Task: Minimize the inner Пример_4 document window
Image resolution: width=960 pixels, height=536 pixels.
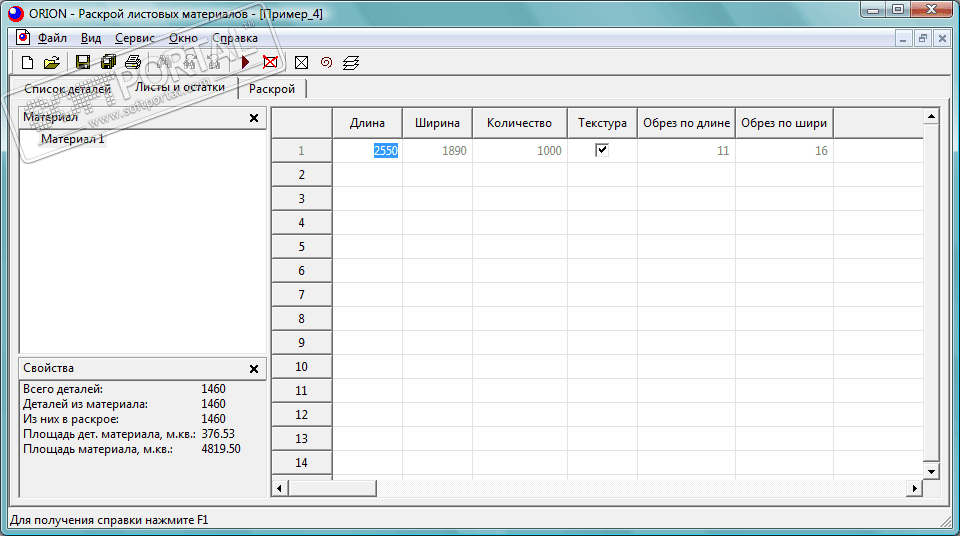Action: coord(902,39)
